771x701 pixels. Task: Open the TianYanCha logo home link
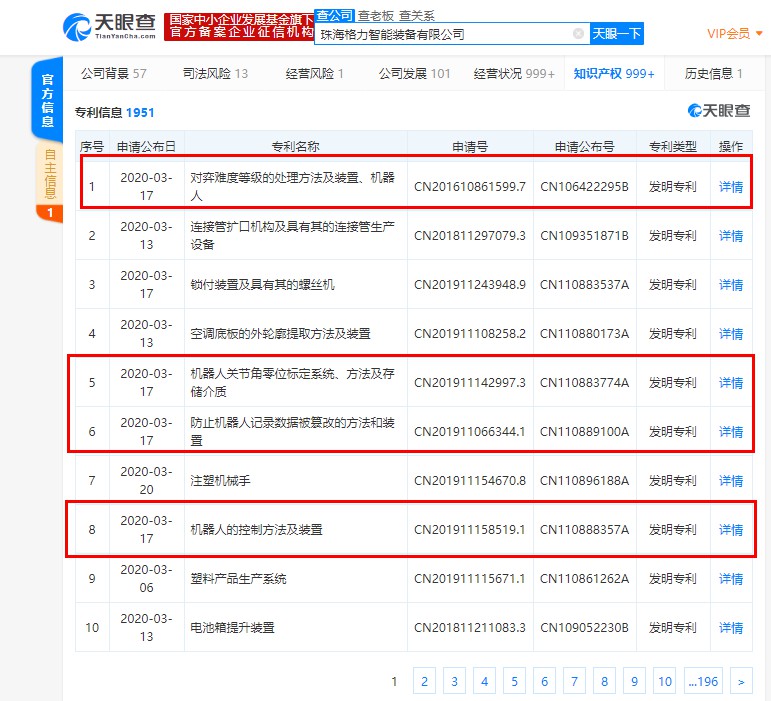pos(110,27)
